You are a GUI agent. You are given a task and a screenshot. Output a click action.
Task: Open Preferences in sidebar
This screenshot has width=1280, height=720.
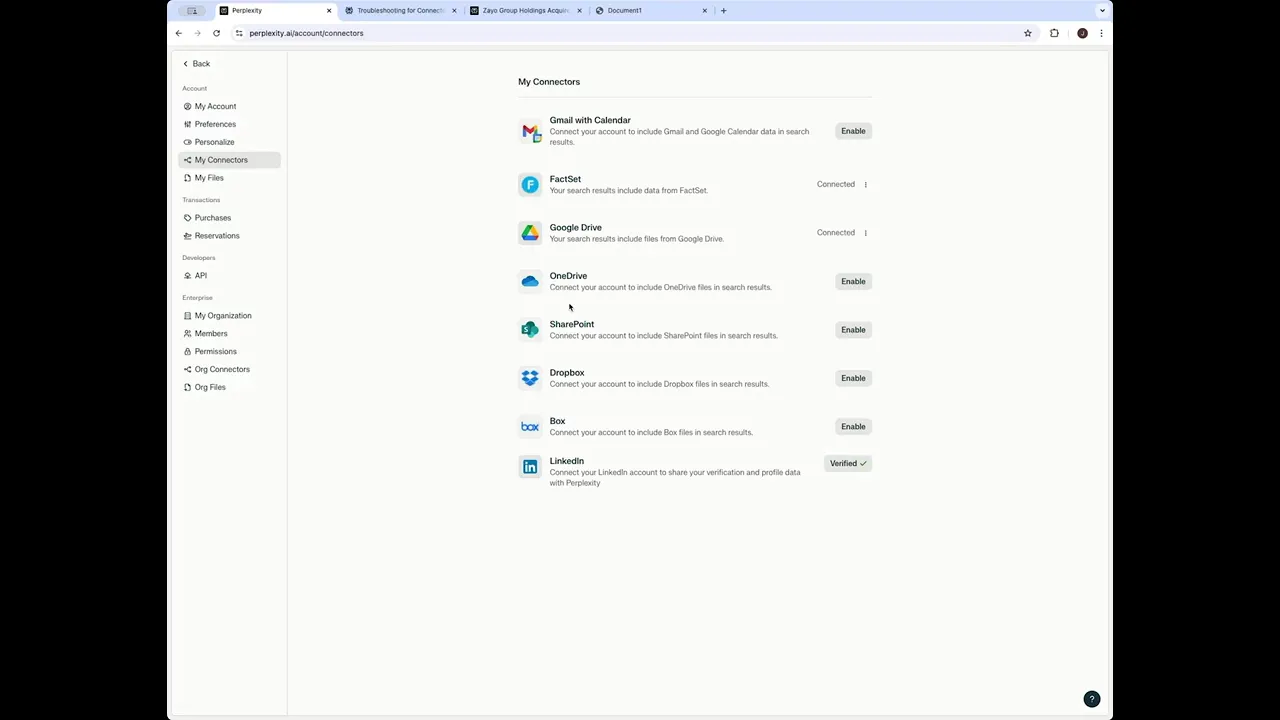(229, 124)
